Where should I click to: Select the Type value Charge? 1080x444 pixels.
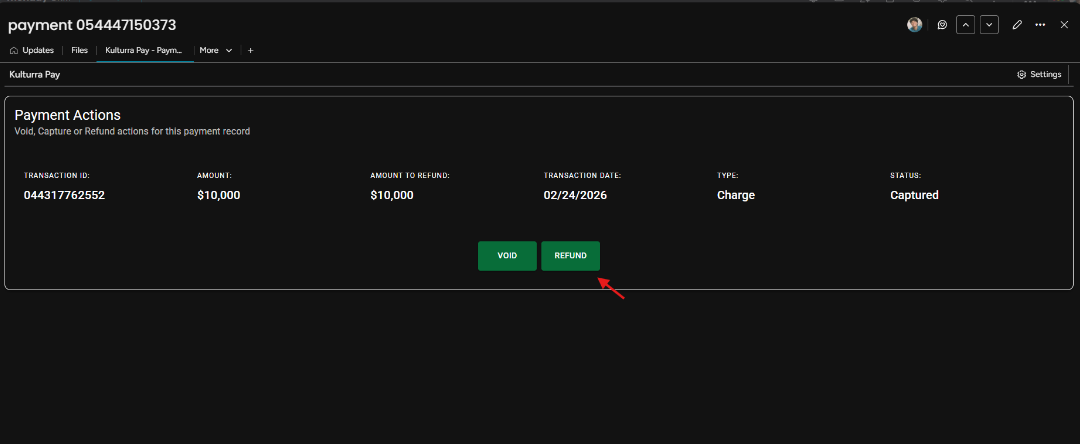(x=736, y=195)
